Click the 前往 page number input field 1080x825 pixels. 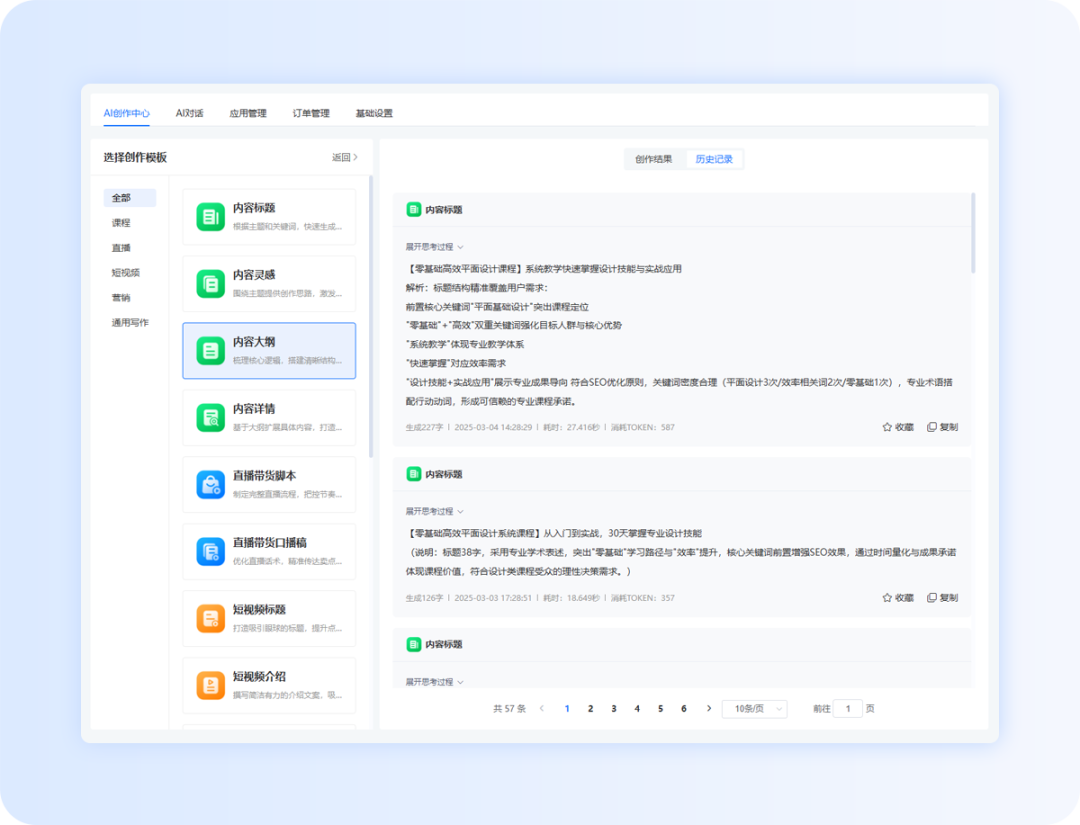848,709
